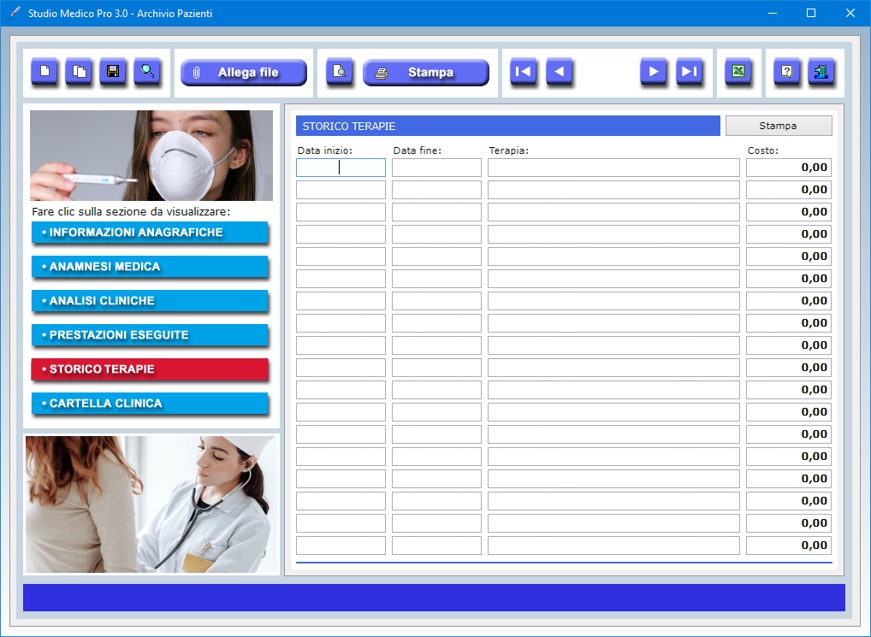Click the Allega file button

(x=244, y=72)
